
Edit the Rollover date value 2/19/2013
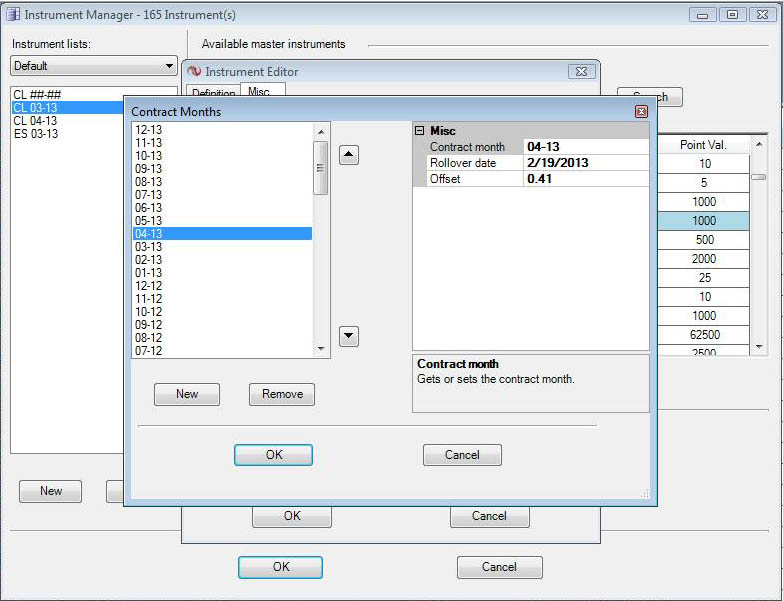coord(586,163)
